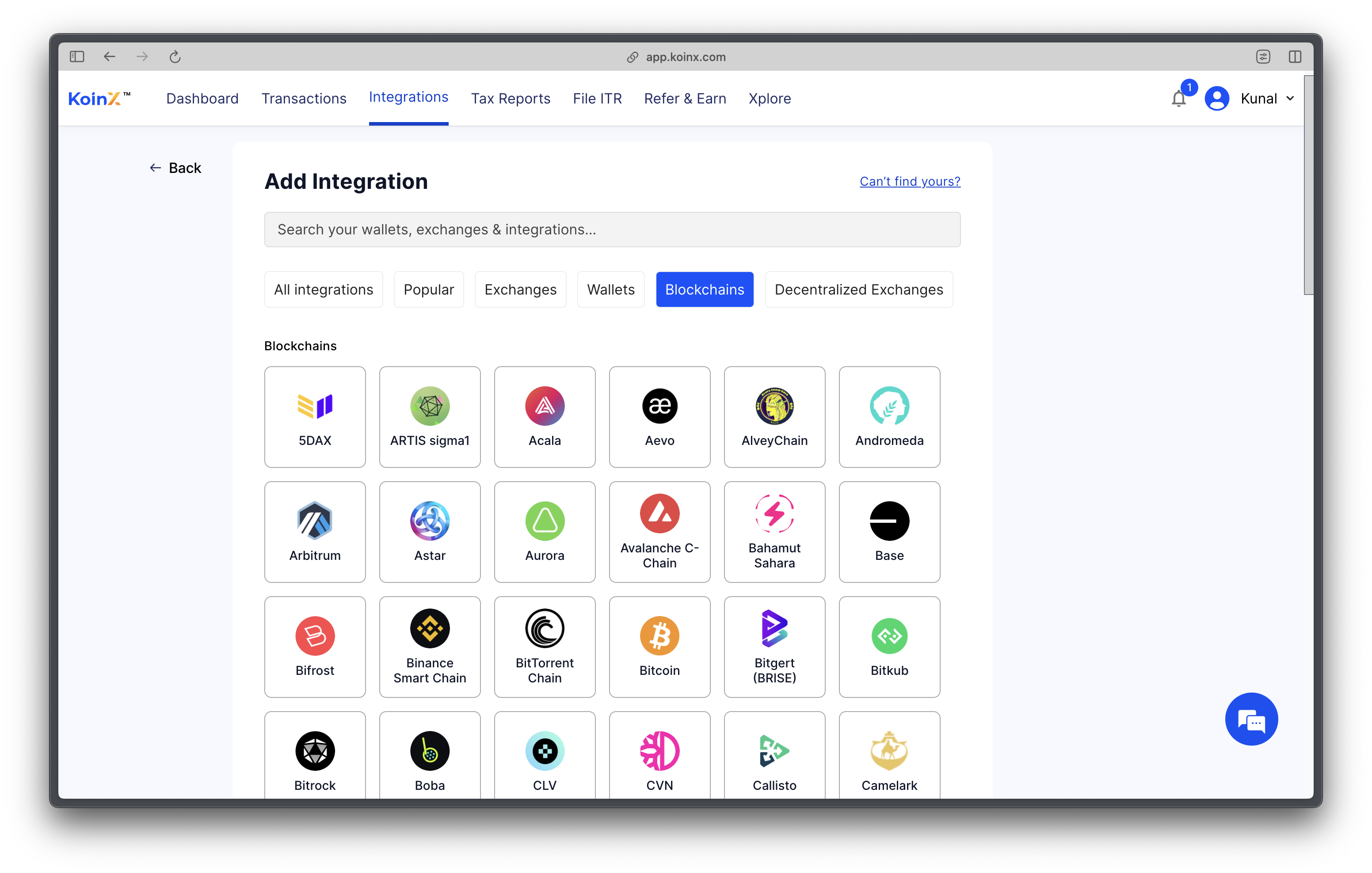Focus the integrations search field

click(x=612, y=229)
